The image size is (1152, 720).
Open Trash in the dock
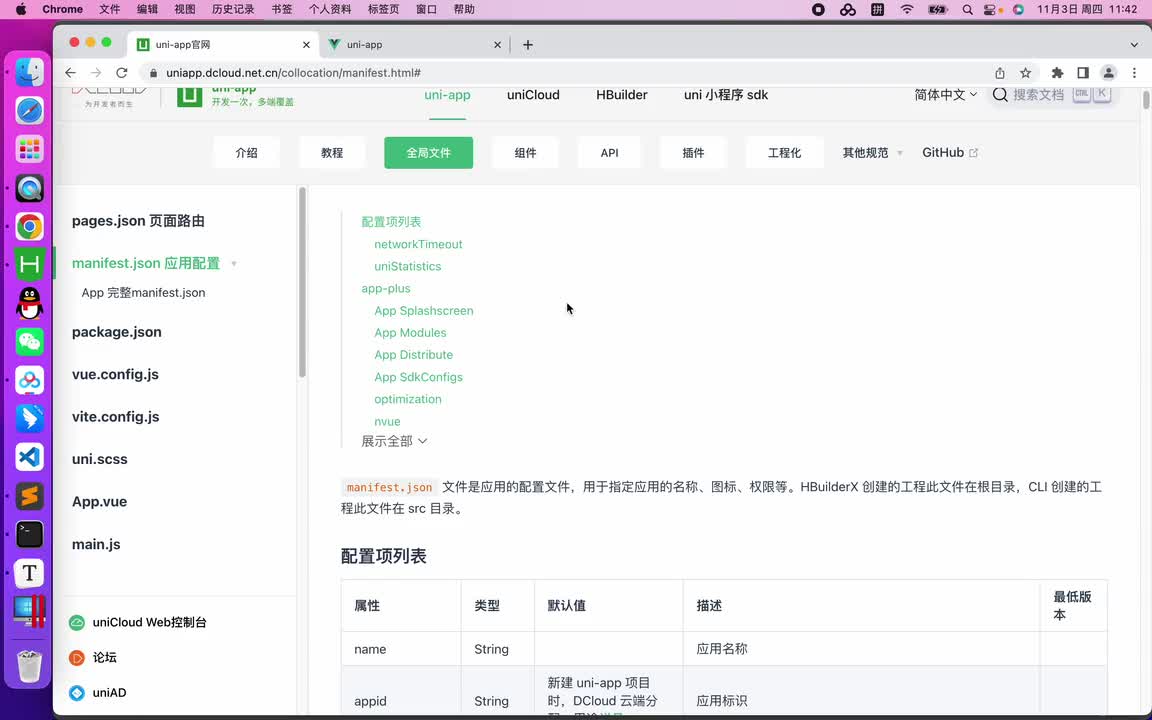coord(29,666)
